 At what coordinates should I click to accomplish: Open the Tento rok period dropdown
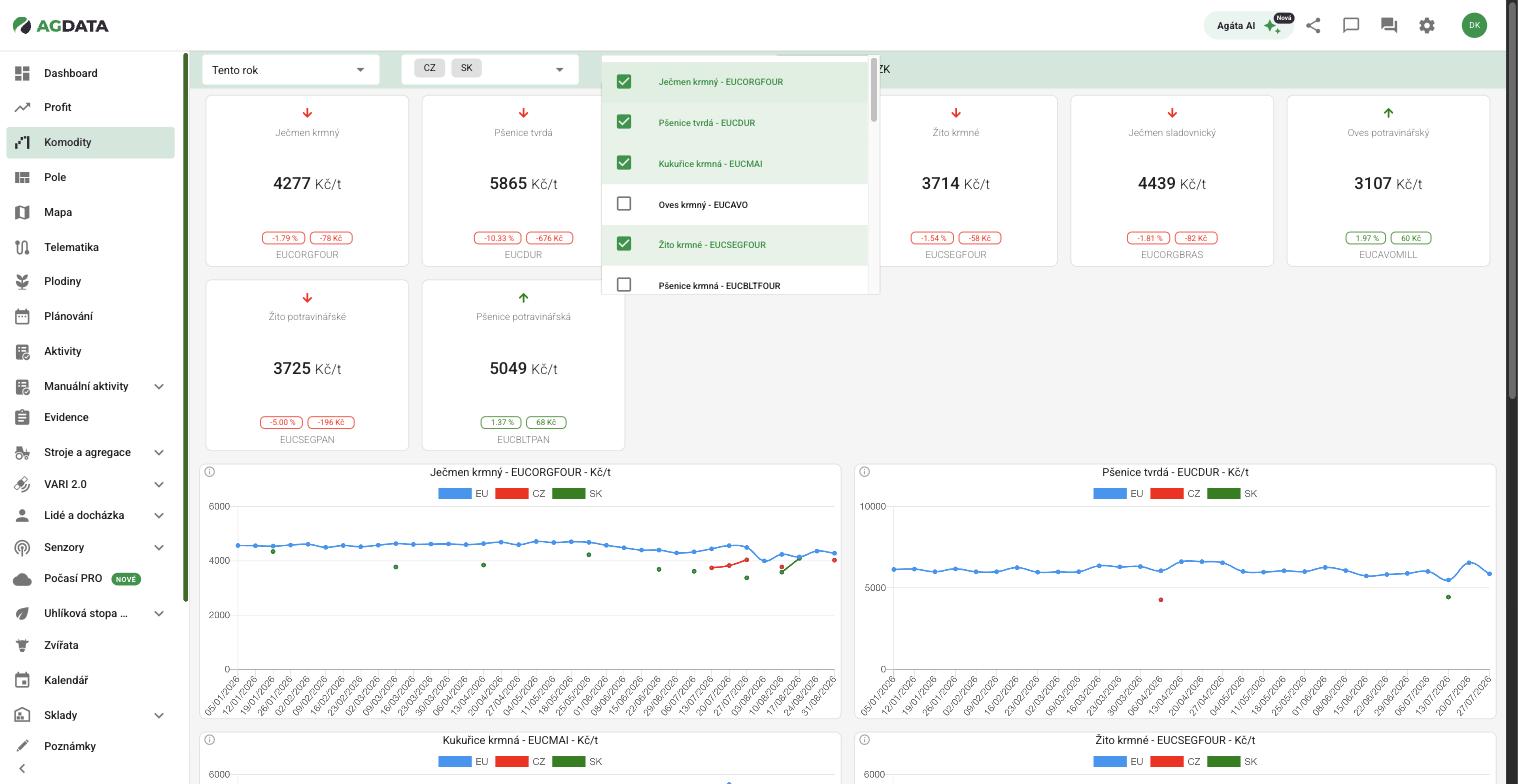290,70
